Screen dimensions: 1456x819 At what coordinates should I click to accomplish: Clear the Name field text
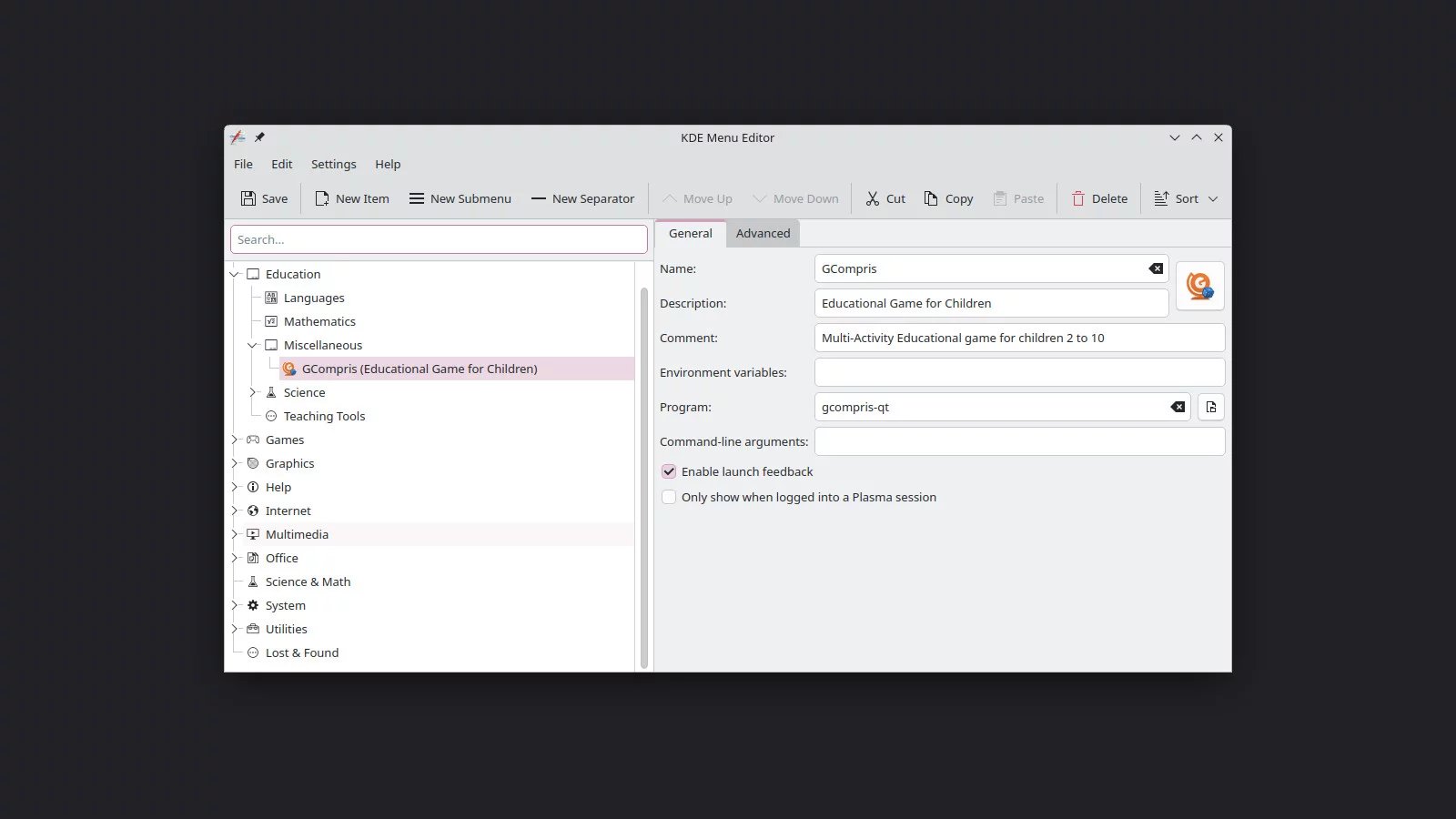pos(1156,268)
